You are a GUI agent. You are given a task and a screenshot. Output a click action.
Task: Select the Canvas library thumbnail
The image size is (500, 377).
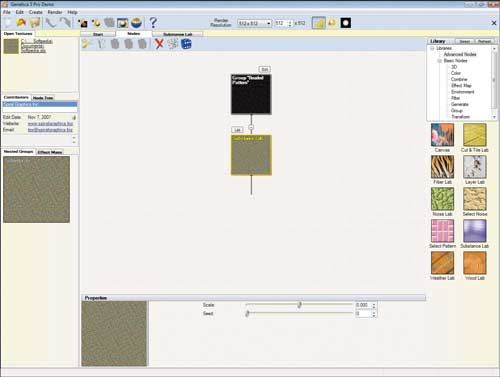tap(442, 135)
